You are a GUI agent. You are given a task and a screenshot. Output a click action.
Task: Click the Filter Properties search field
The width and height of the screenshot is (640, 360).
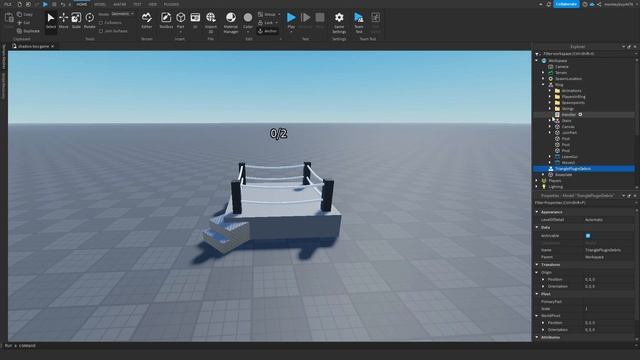point(584,202)
